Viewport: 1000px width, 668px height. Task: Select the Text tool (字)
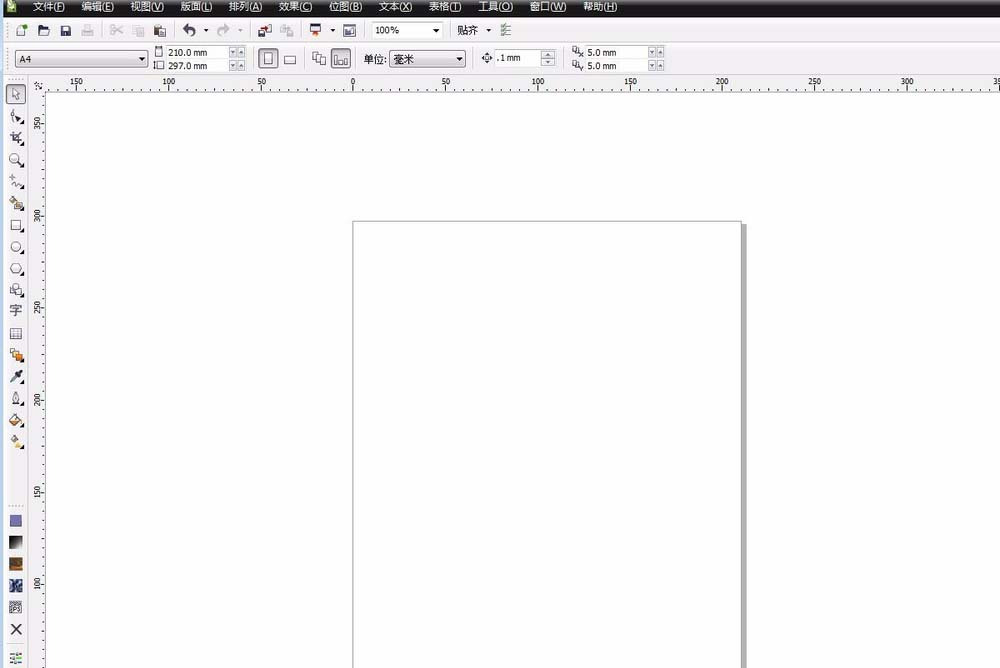click(x=16, y=311)
